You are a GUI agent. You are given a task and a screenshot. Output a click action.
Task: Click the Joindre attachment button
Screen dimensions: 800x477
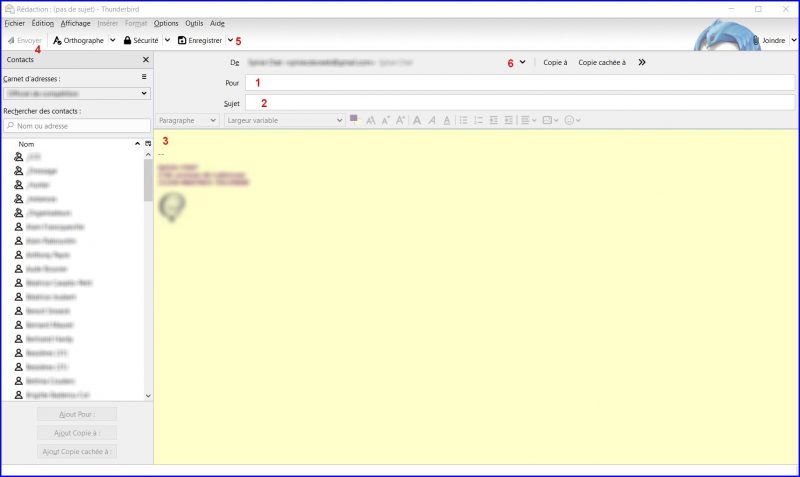(772, 40)
